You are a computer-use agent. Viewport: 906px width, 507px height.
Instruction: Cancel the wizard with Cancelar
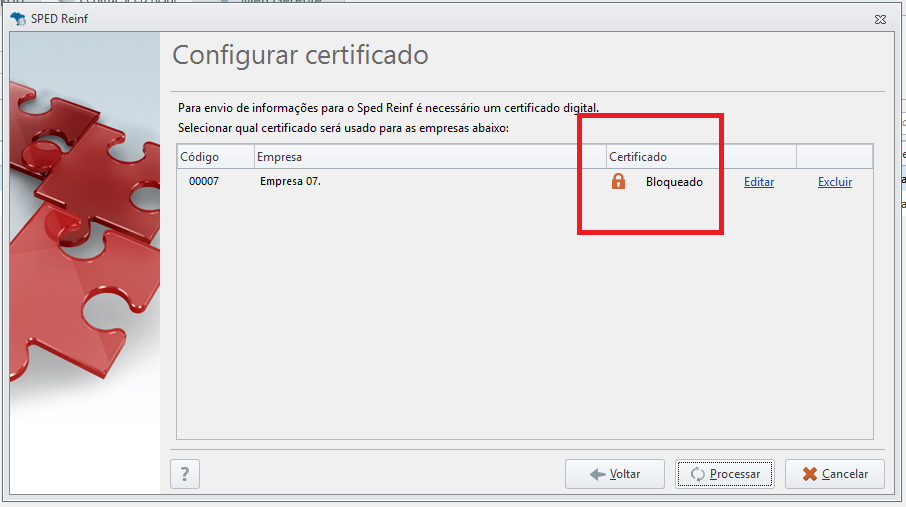point(834,474)
